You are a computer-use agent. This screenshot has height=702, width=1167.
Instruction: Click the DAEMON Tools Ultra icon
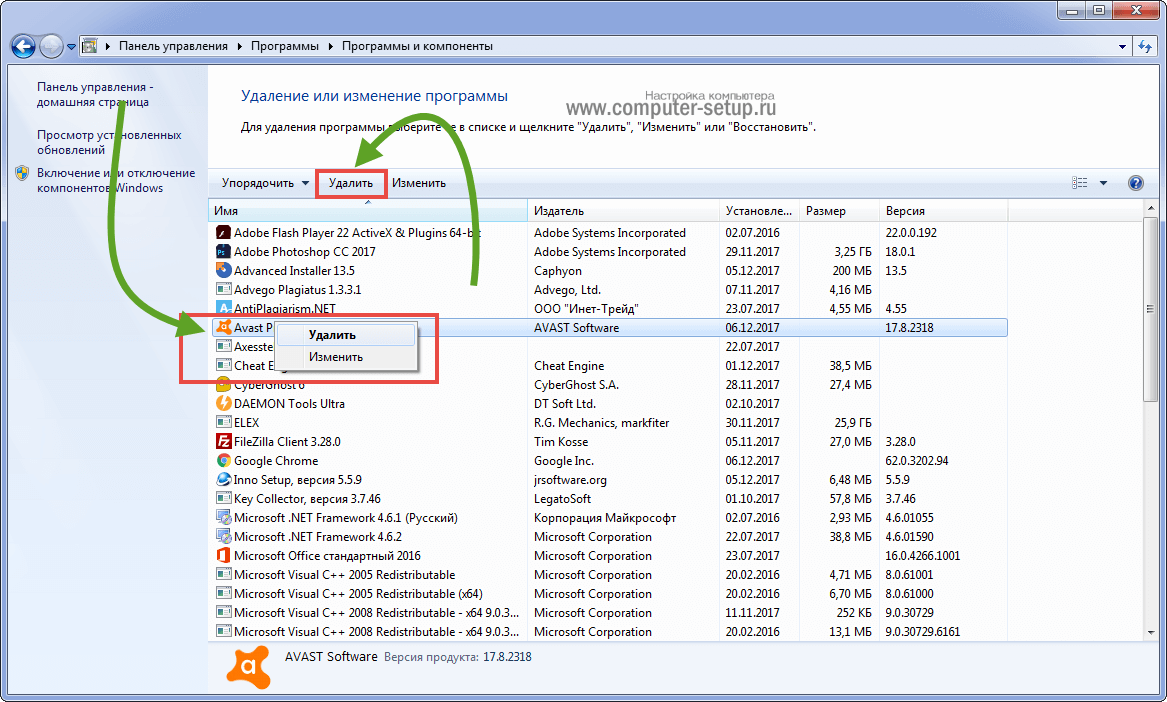click(224, 404)
